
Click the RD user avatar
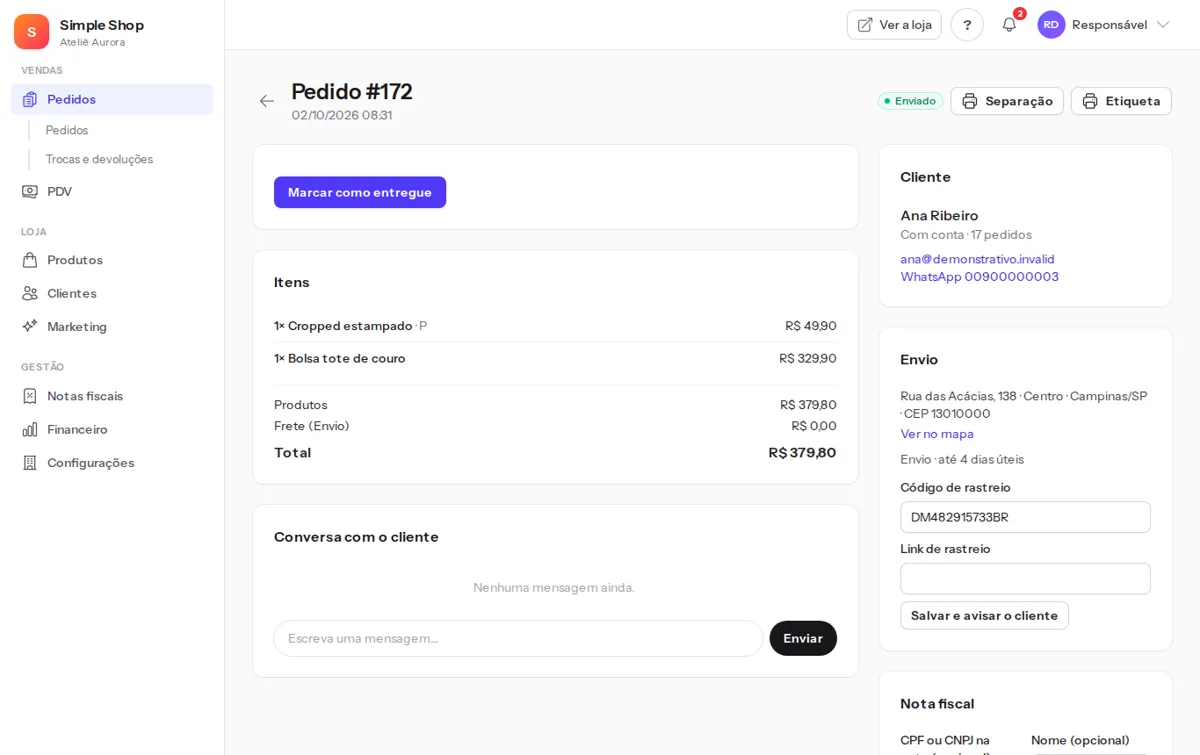(1051, 25)
